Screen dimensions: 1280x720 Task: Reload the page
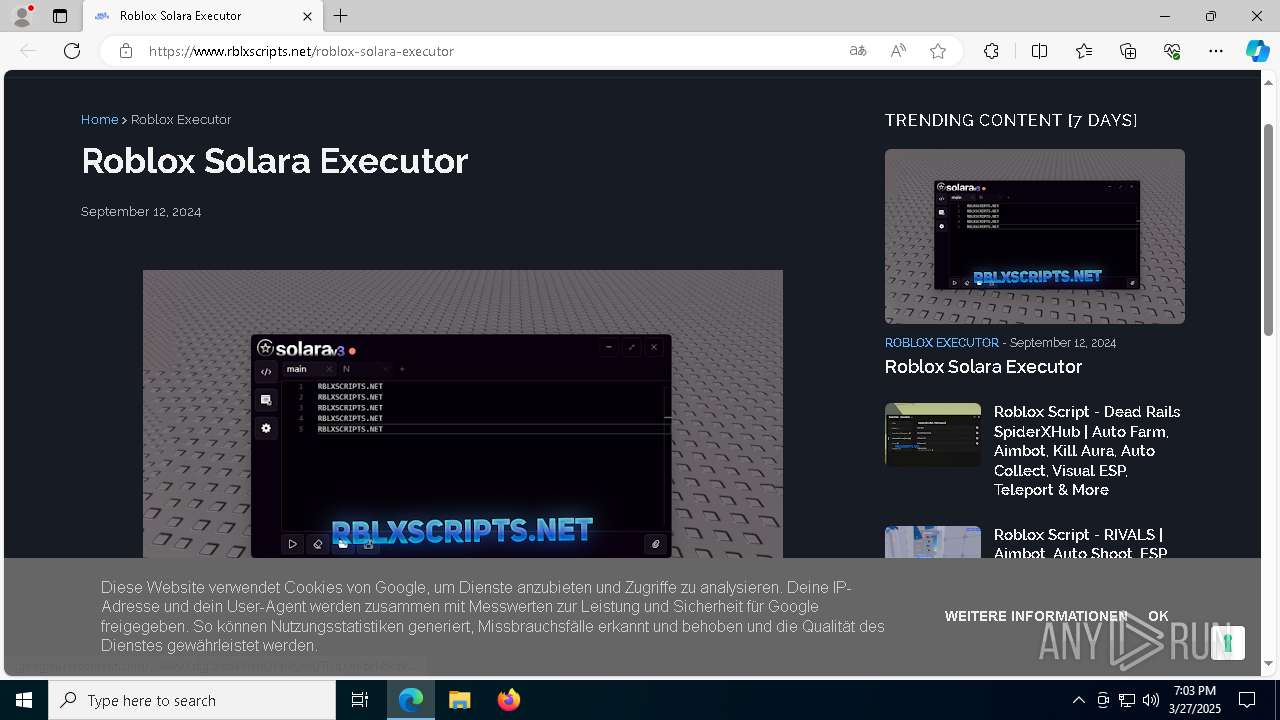point(72,51)
